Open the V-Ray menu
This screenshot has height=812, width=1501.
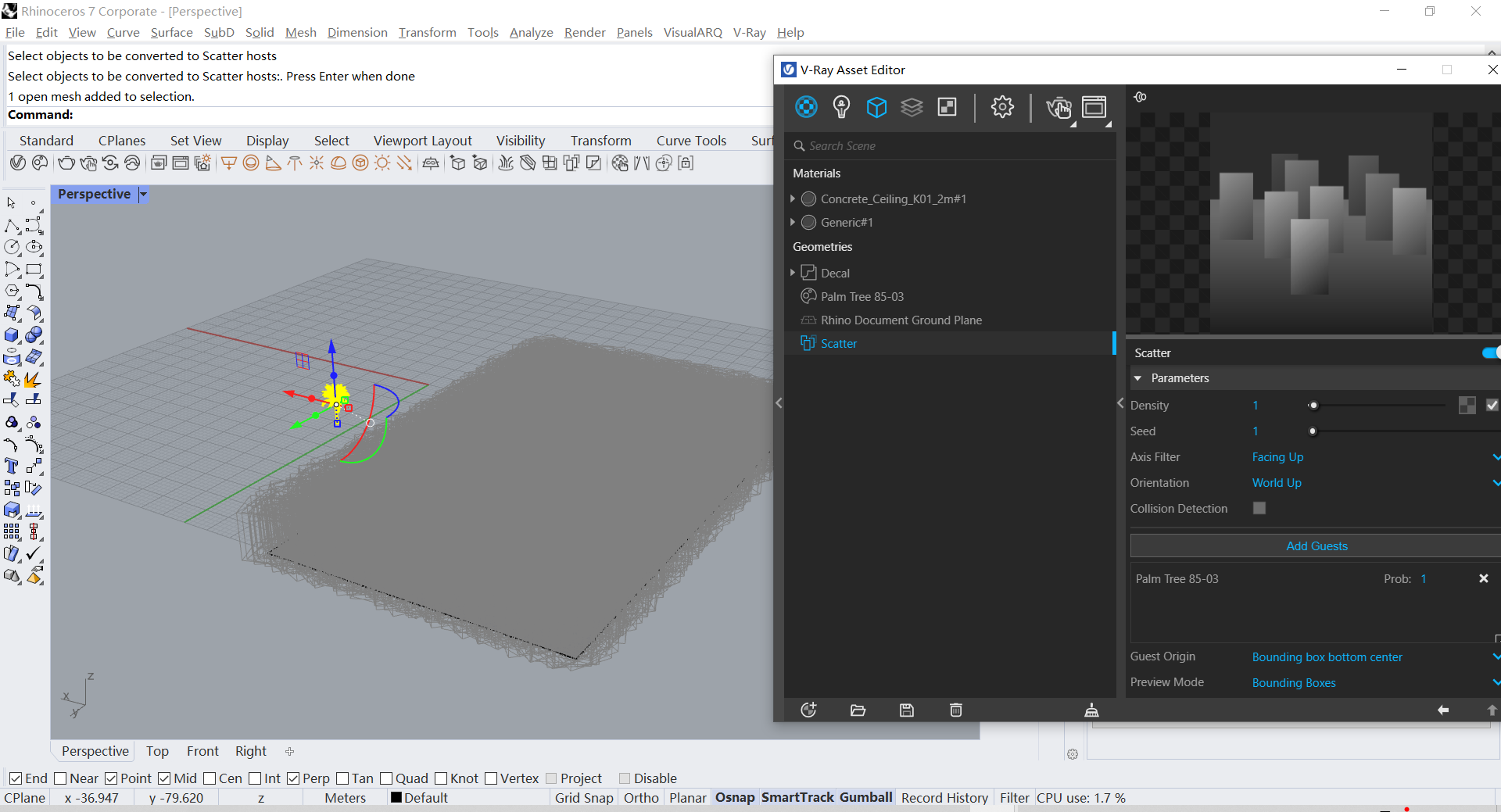click(749, 32)
